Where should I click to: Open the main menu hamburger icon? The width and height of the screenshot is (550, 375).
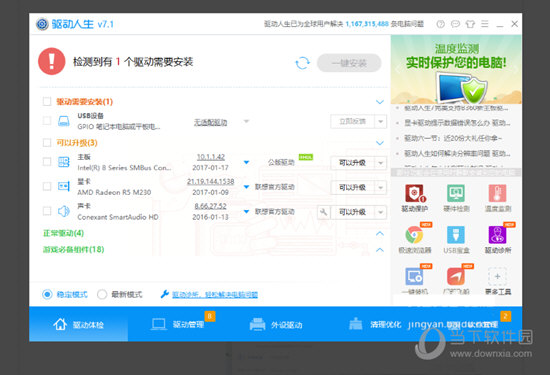pos(485,24)
